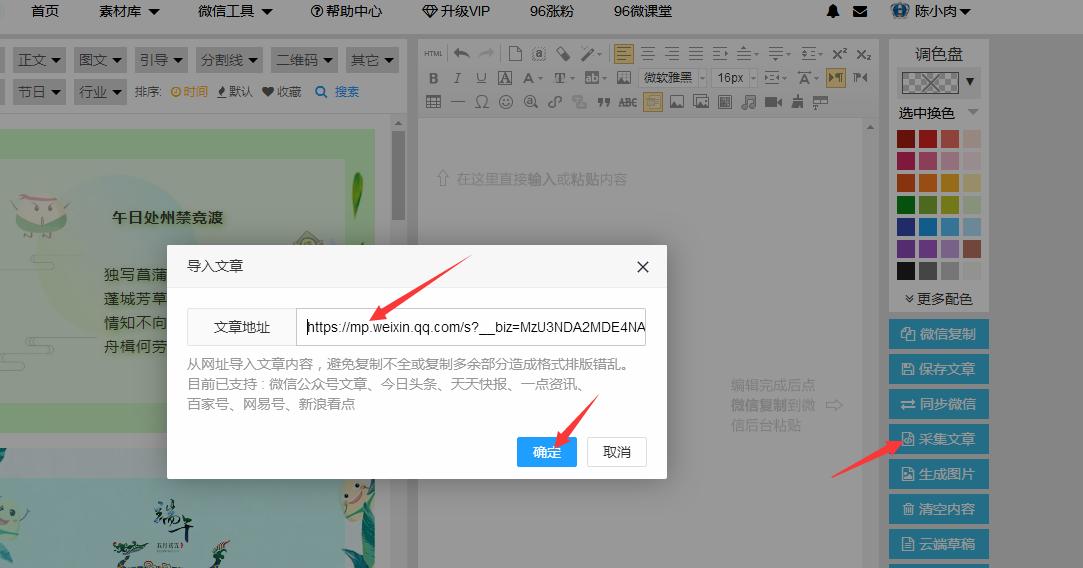Toggle character border A icon

pos(506,78)
